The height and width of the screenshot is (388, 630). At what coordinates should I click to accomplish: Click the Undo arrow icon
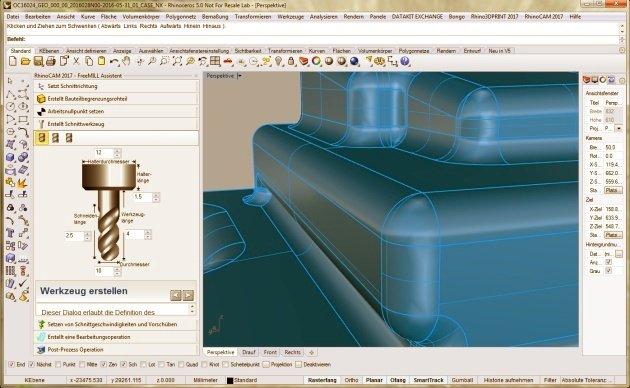[x=114, y=61]
